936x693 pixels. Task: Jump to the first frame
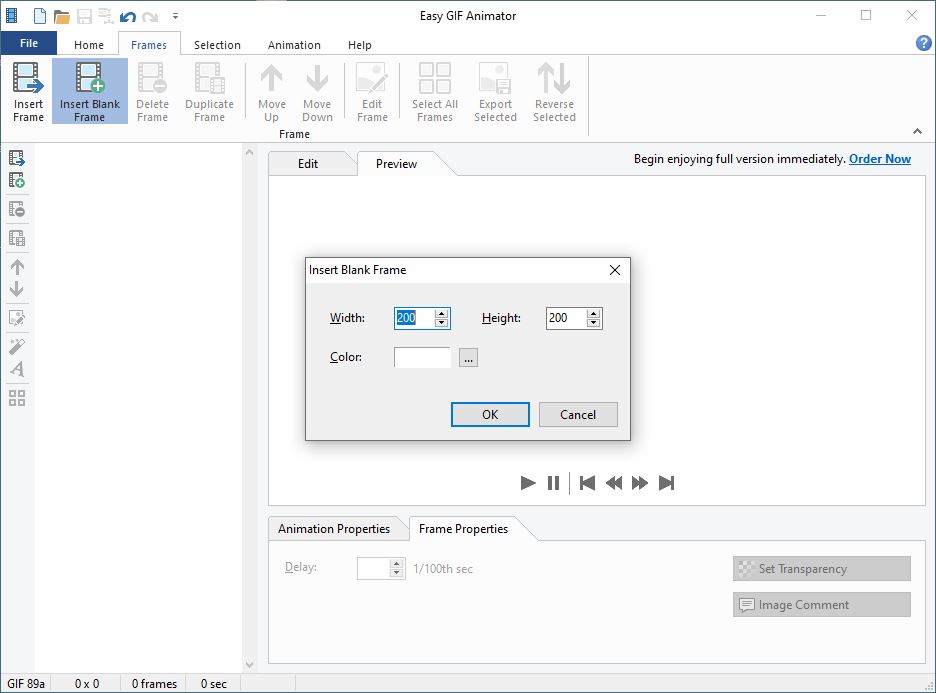(x=587, y=483)
